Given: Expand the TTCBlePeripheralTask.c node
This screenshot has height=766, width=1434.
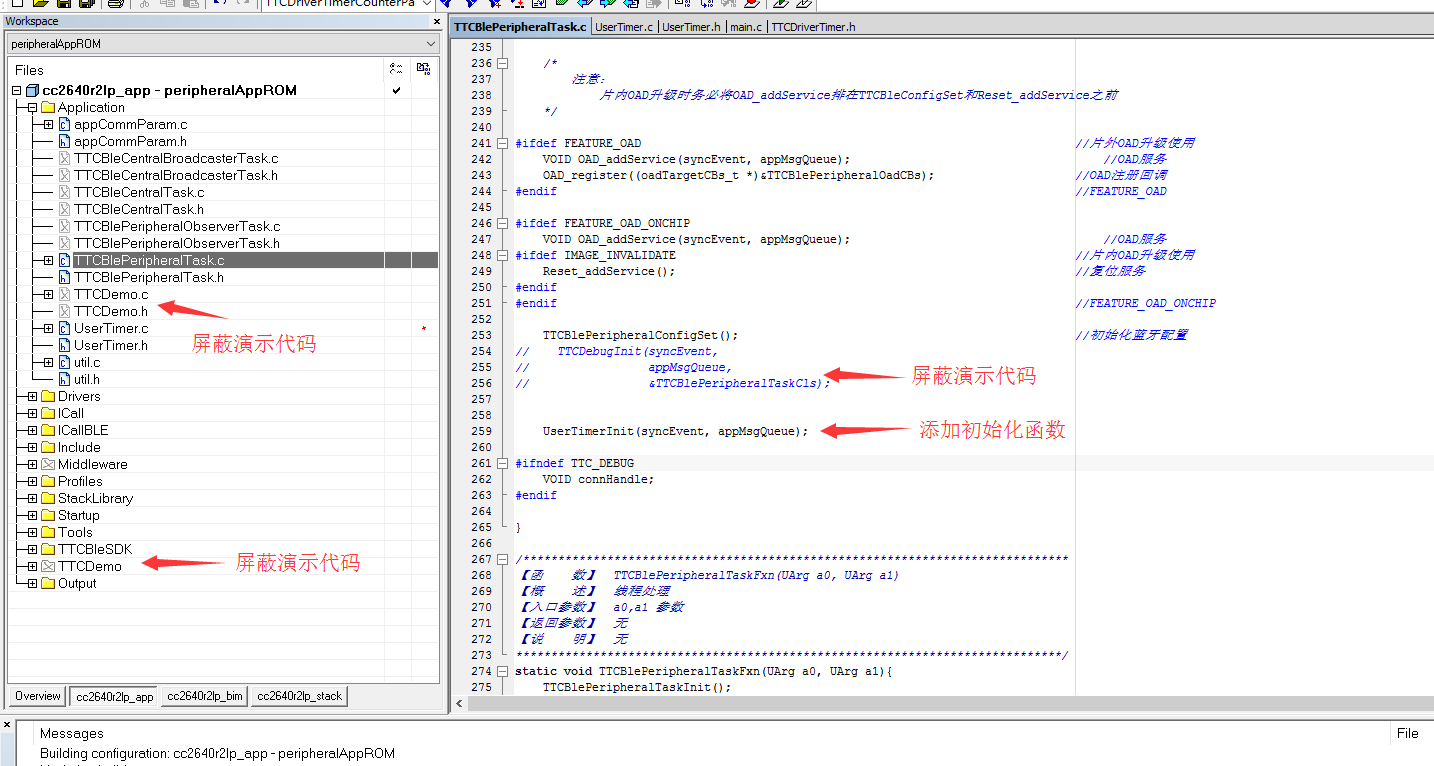Looking at the screenshot, I should (48, 260).
